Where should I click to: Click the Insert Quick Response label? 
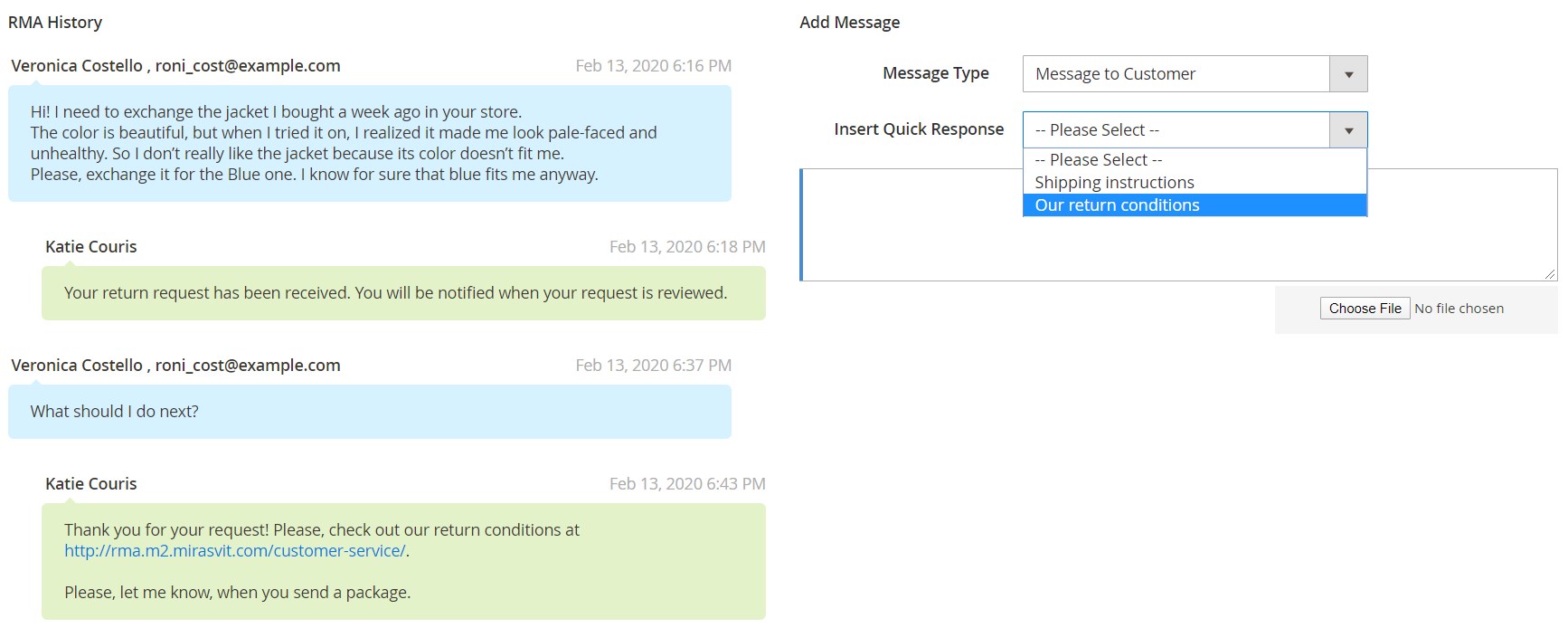pos(919,129)
